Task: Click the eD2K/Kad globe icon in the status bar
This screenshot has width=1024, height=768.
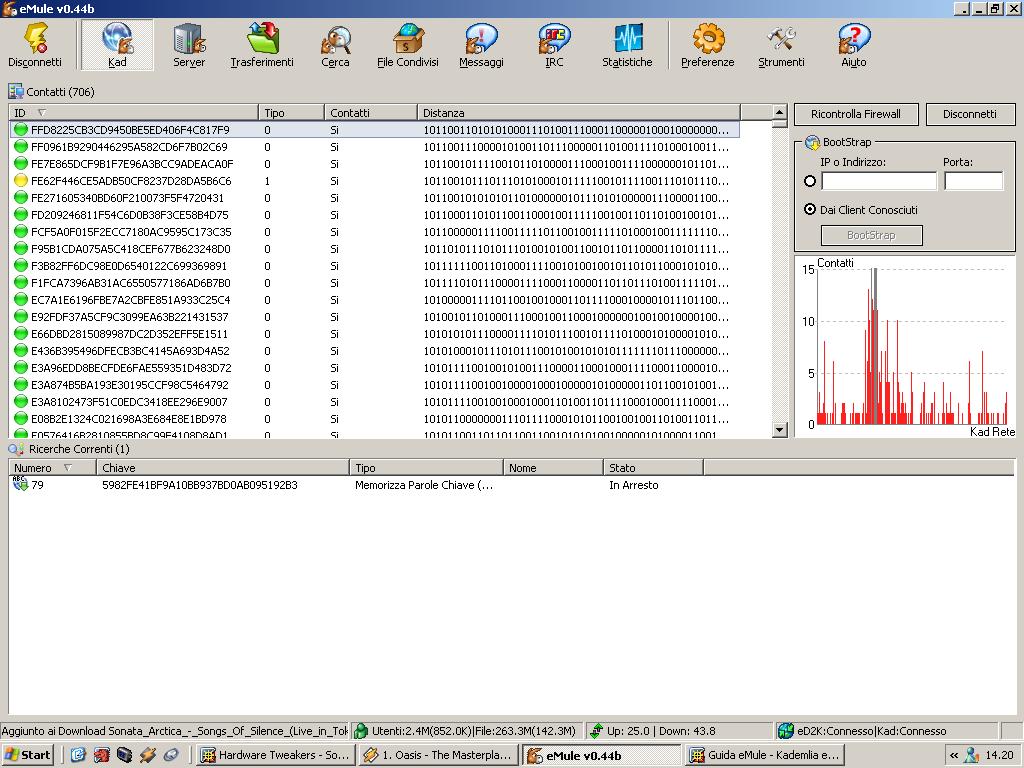Action: pyautogui.click(x=786, y=731)
